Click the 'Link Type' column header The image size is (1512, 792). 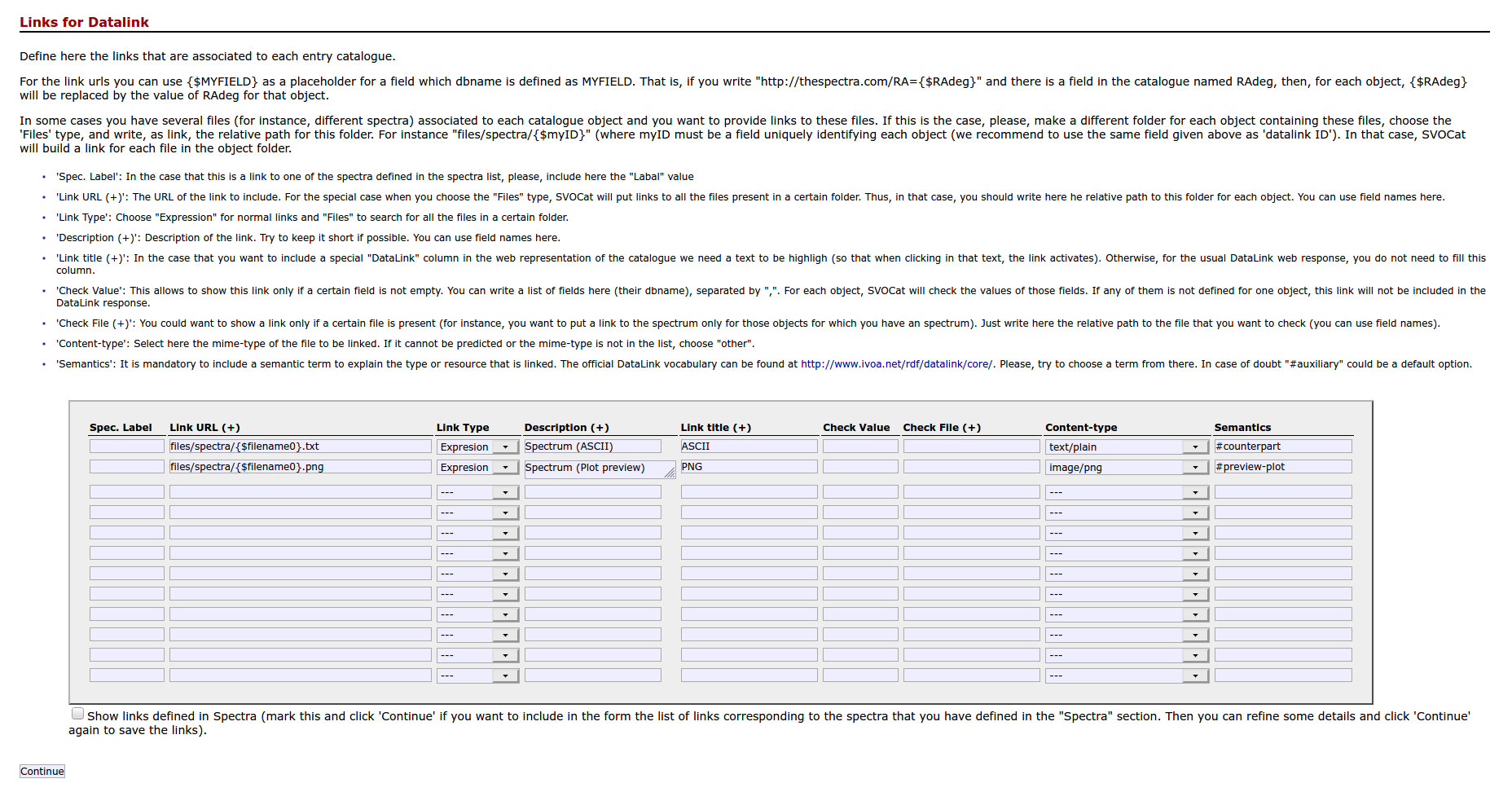coord(463,427)
